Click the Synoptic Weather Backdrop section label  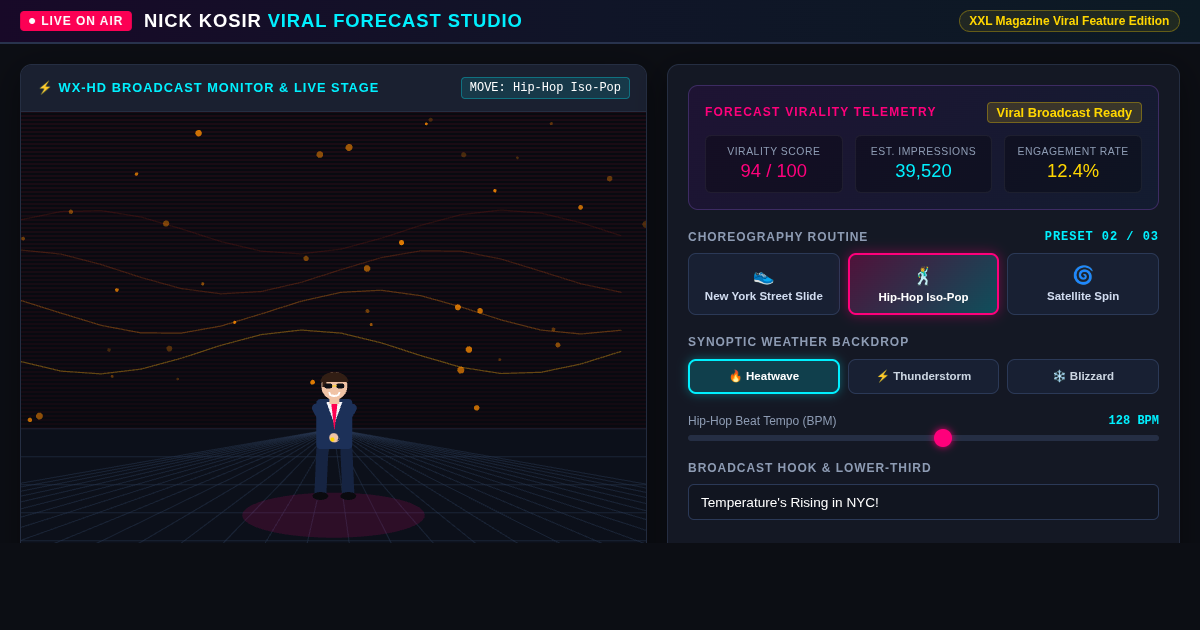pos(799,342)
